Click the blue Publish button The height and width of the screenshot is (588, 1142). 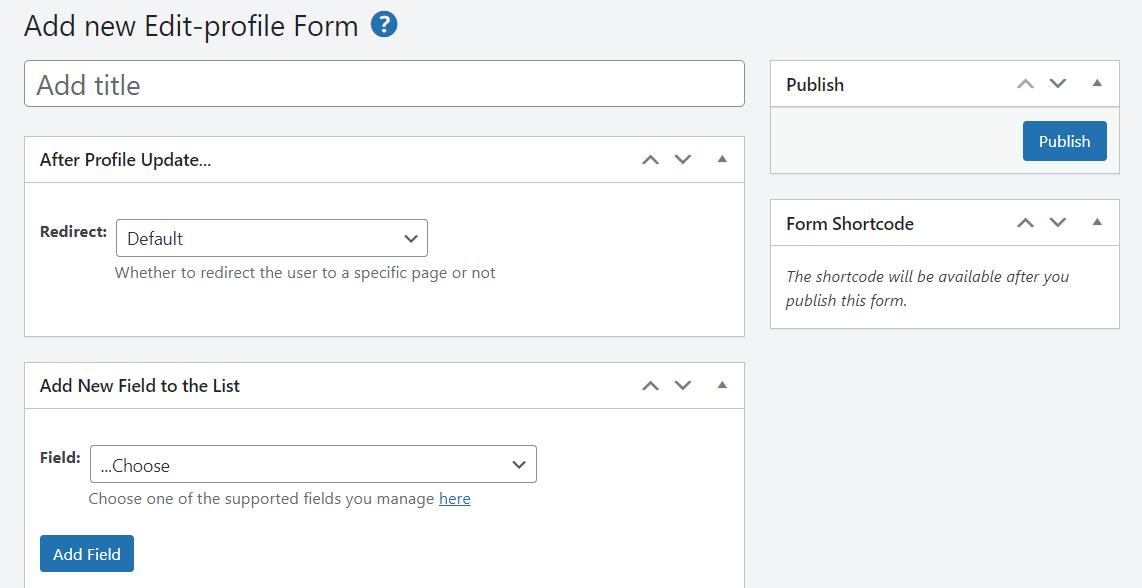pyautogui.click(x=1064, y=141)
